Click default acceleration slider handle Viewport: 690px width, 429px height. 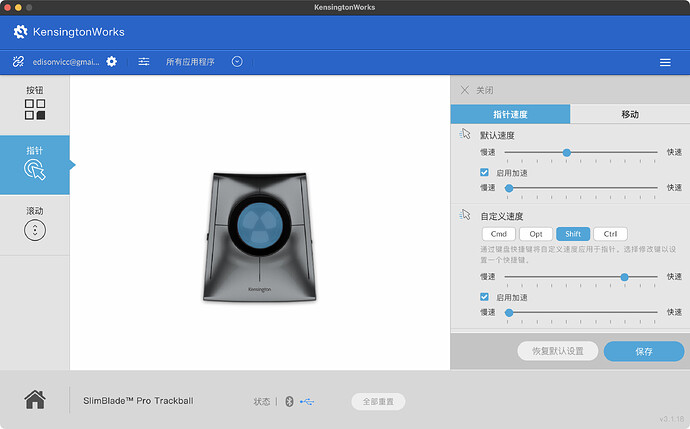[x=509, y=188]
